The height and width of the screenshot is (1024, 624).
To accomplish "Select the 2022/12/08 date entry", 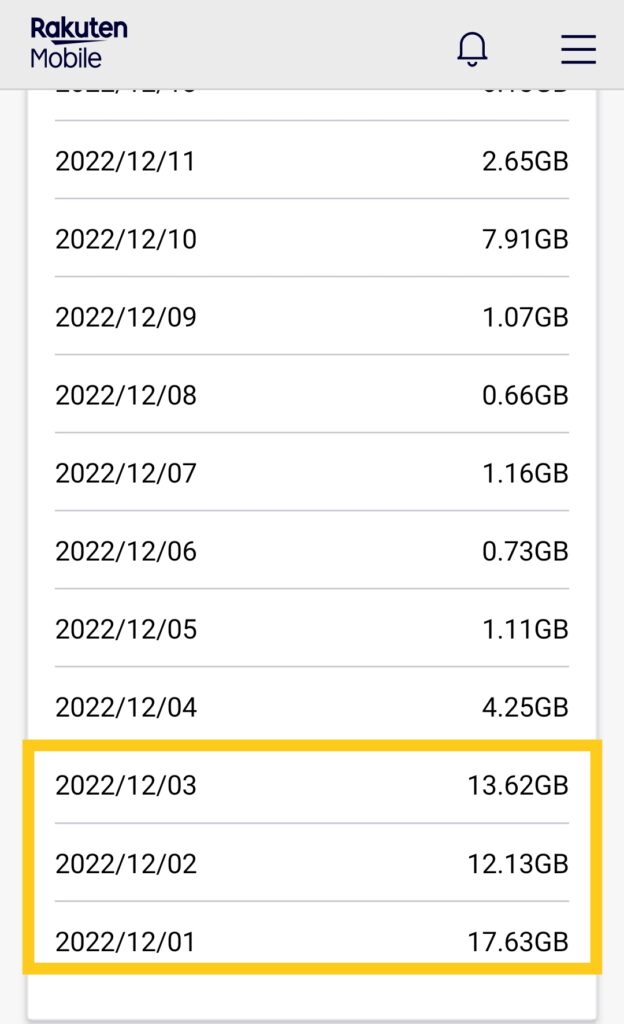I will pos(126,395).
